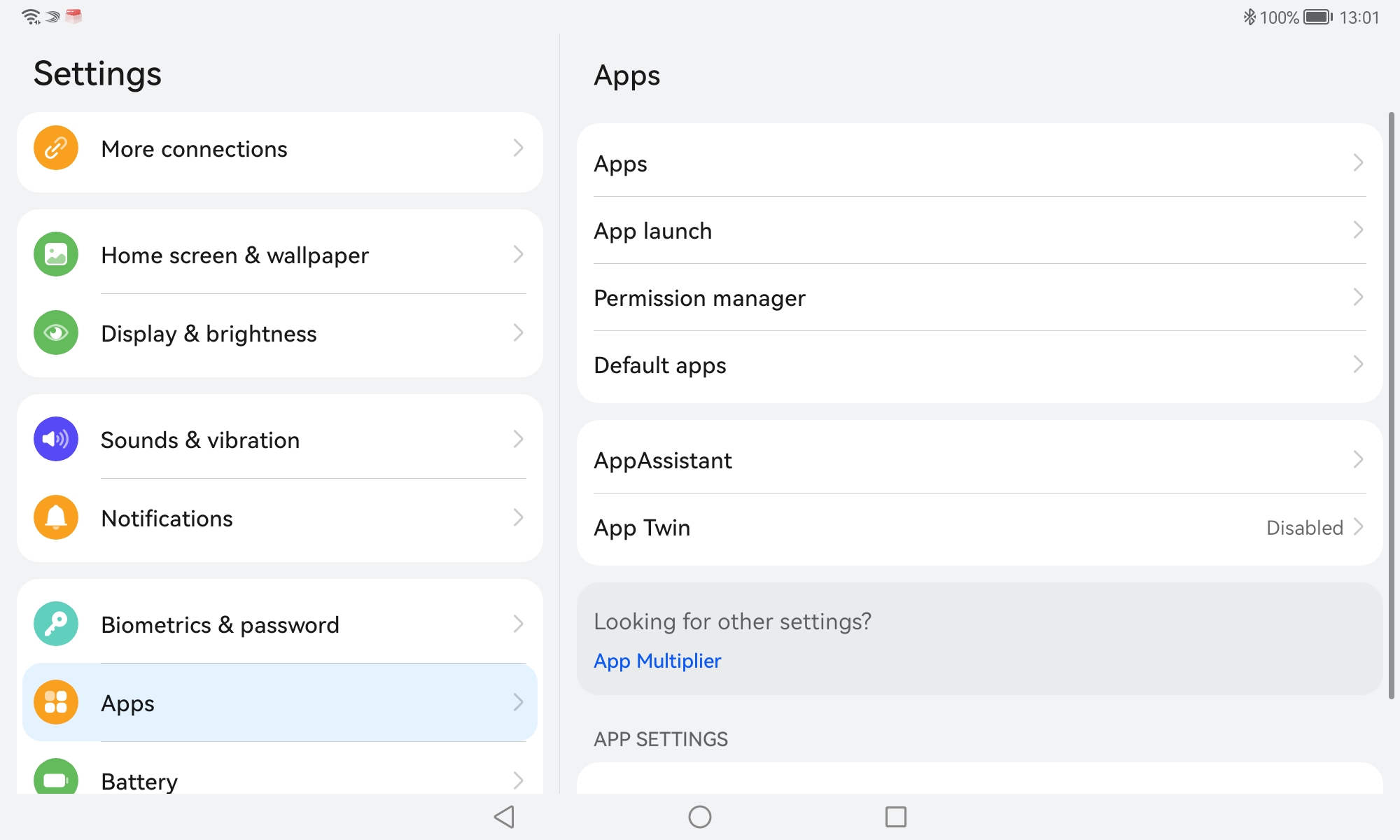Tap the Back navigation triangle
The width and height of the screenshot is (1400, 840).
pyautogui.click(x=504, y=817)
